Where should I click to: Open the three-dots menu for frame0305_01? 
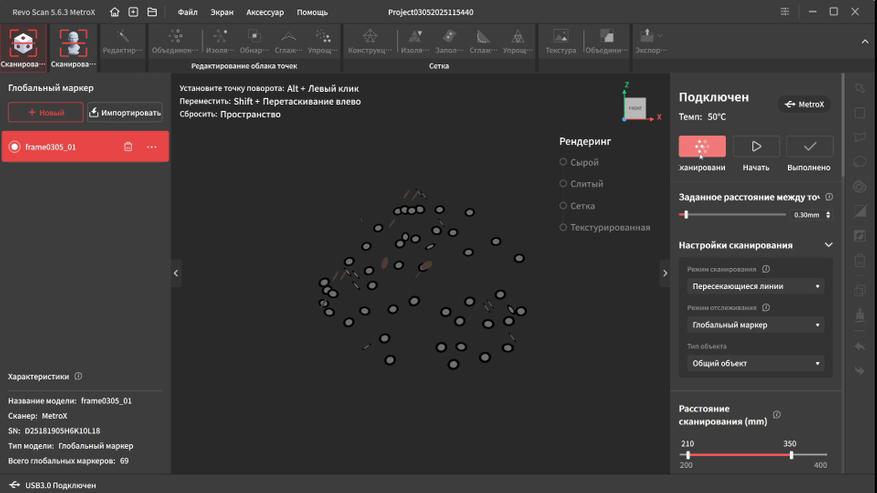152,147
